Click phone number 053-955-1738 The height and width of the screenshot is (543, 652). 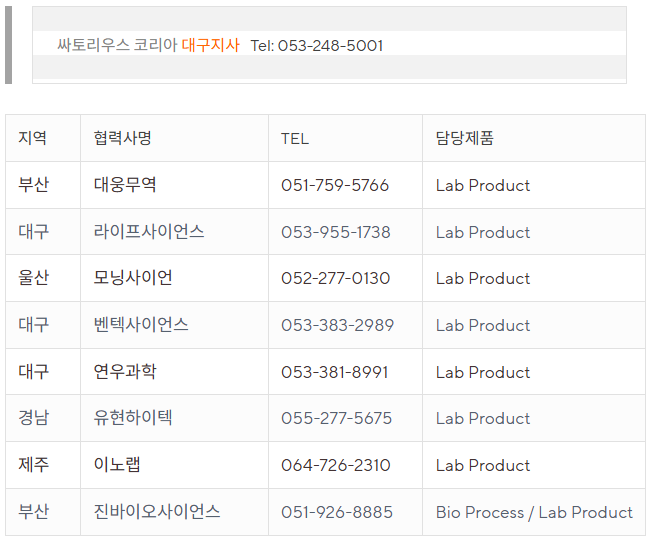click(x=336, y=232)
